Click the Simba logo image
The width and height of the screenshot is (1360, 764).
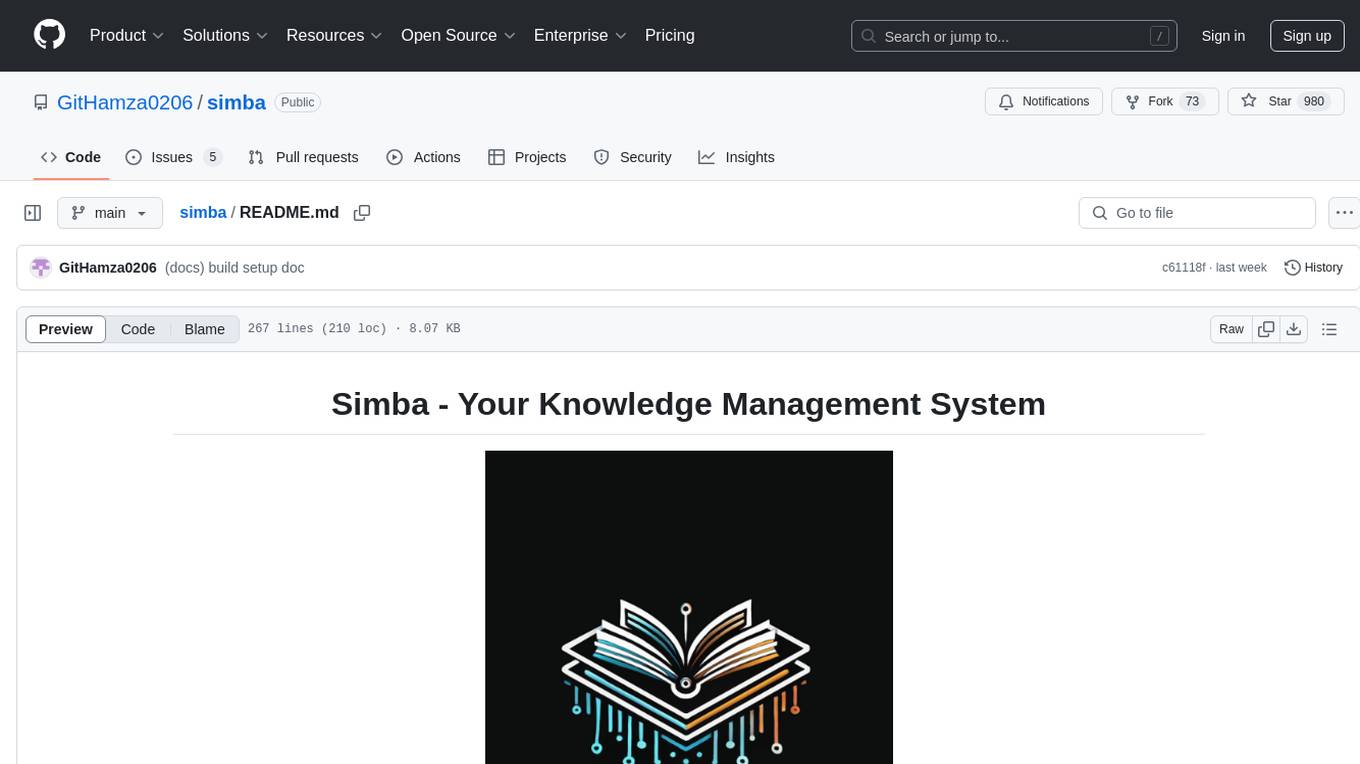(689, 607)
